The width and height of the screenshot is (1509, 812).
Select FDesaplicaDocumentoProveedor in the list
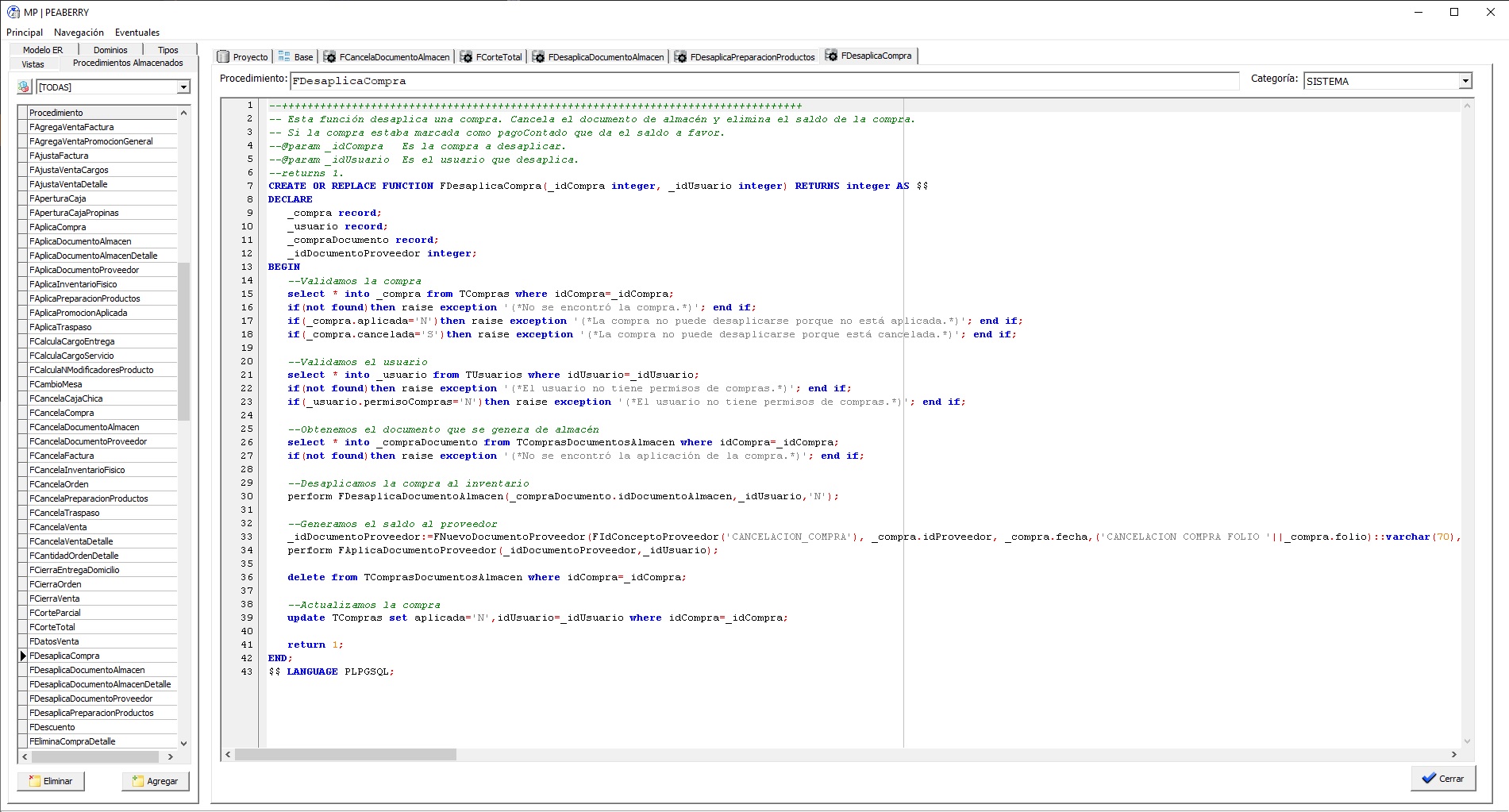coord(102,698)
